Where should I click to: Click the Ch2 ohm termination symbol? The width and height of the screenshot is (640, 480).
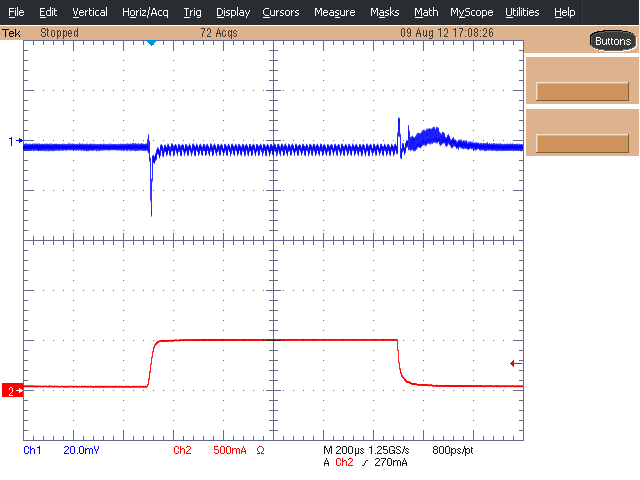coord(260,451)
